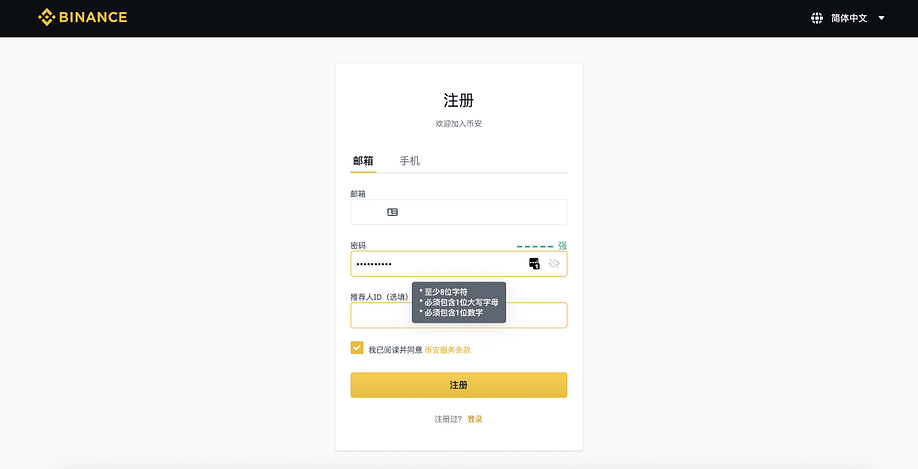Image resolution: width=918 pixels, height=469 pixels.
Task: Uncheck the 我已阅读并同意 agreement checkbox
Action: (x=357, y=348)
